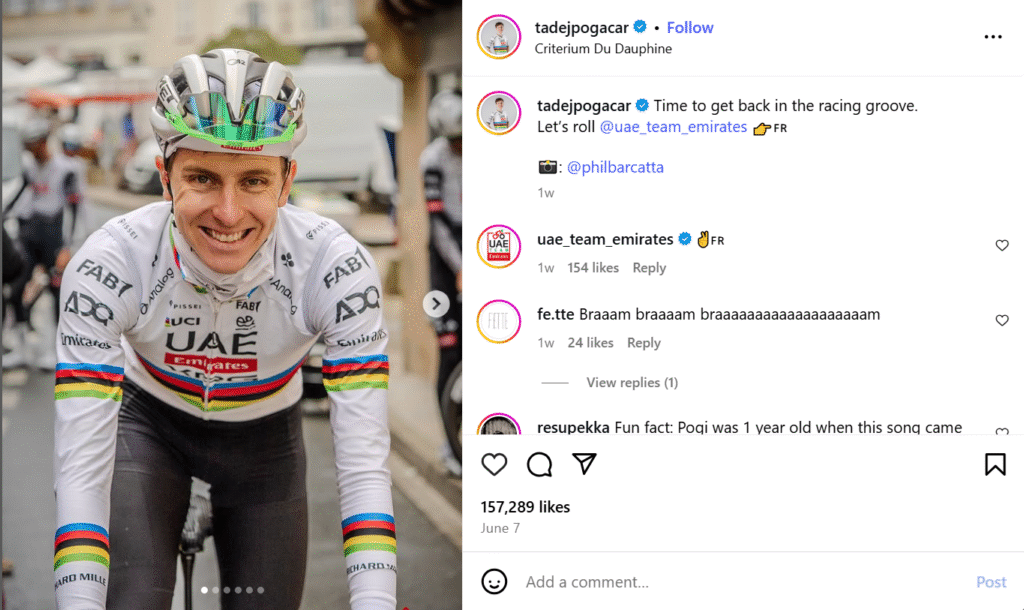Reply to the fe.tte comment
1024x610 pixels.
click(643, 342)
